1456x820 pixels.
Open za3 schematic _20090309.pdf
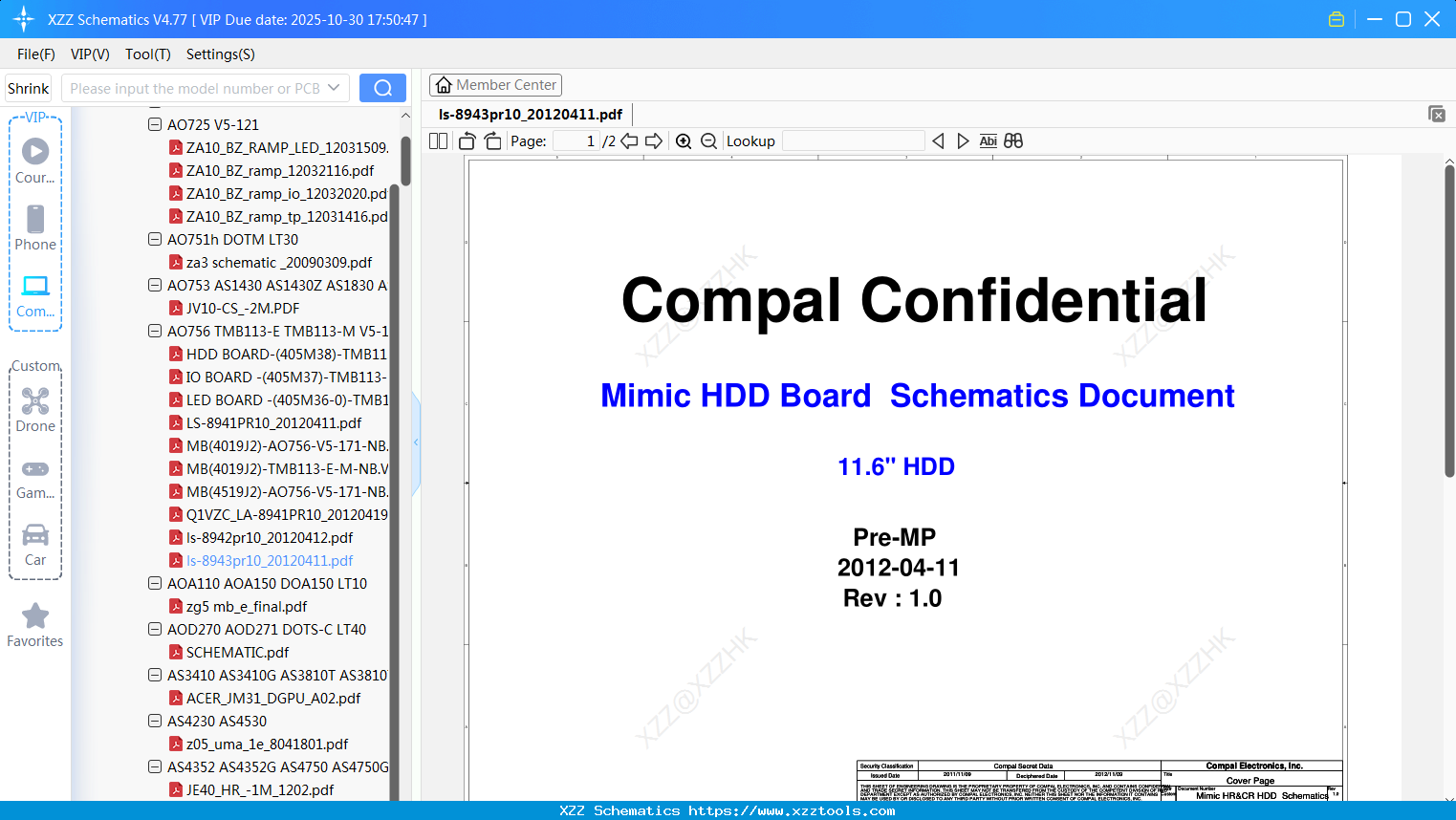pos(272,262)
